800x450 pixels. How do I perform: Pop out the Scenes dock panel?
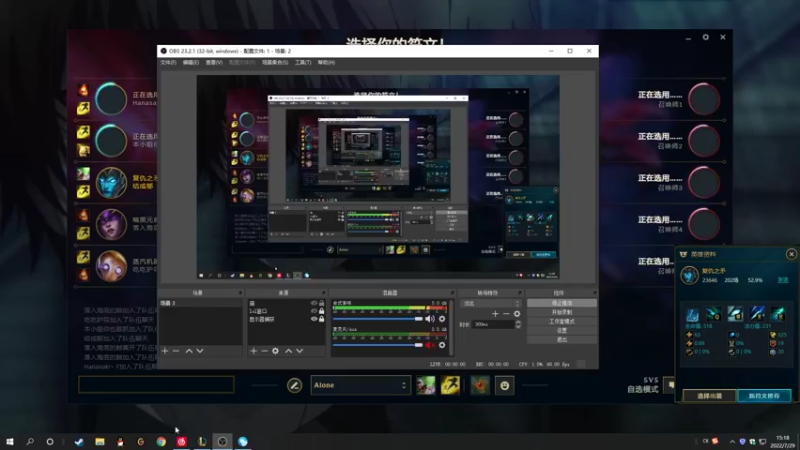point(240,293)
